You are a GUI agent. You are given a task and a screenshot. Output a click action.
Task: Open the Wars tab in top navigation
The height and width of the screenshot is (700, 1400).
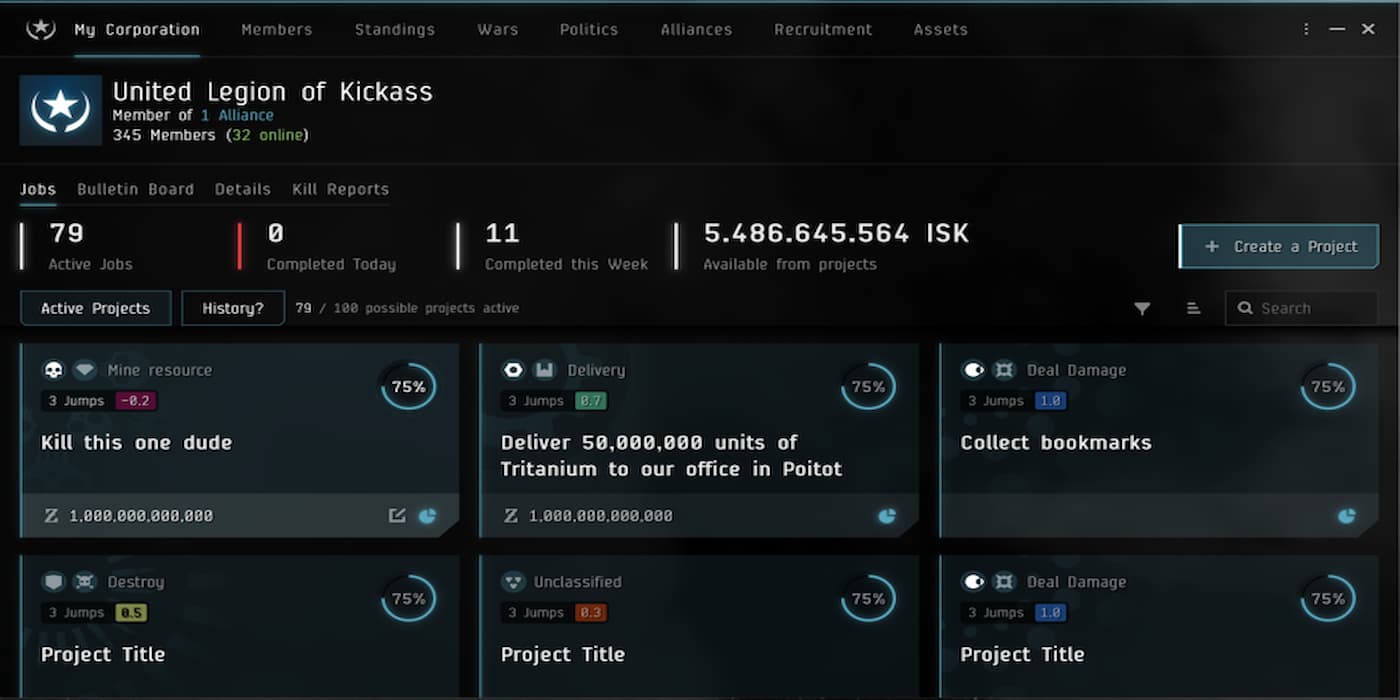click(497, 29)
